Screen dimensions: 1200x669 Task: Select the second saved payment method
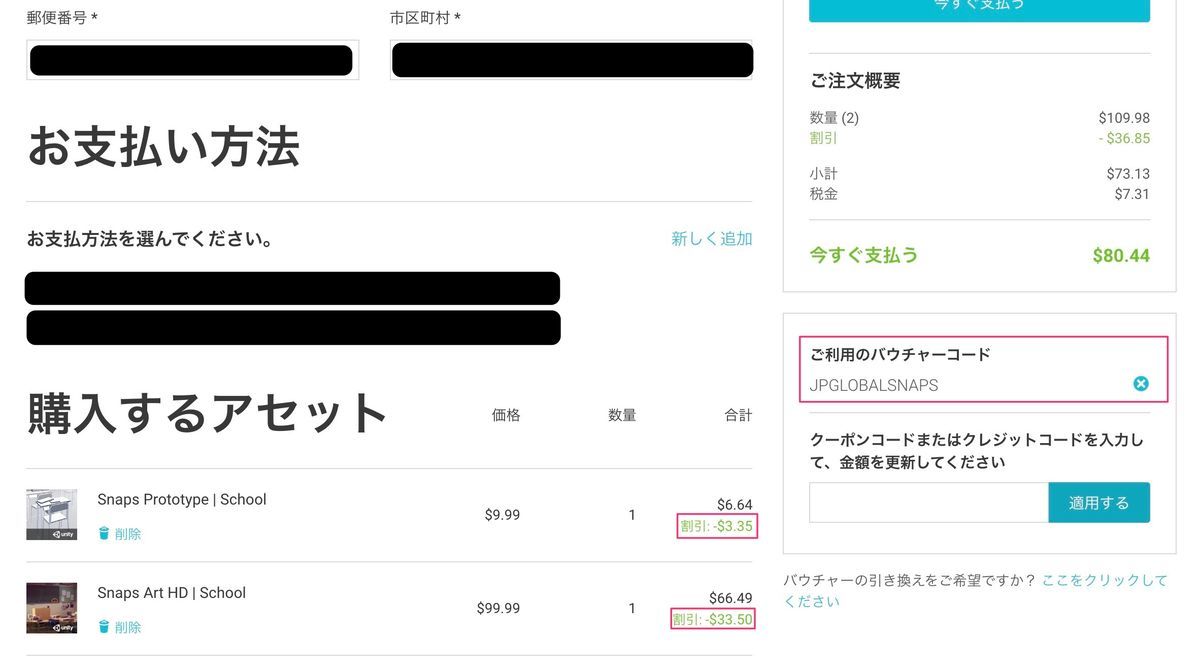(293, 328)
